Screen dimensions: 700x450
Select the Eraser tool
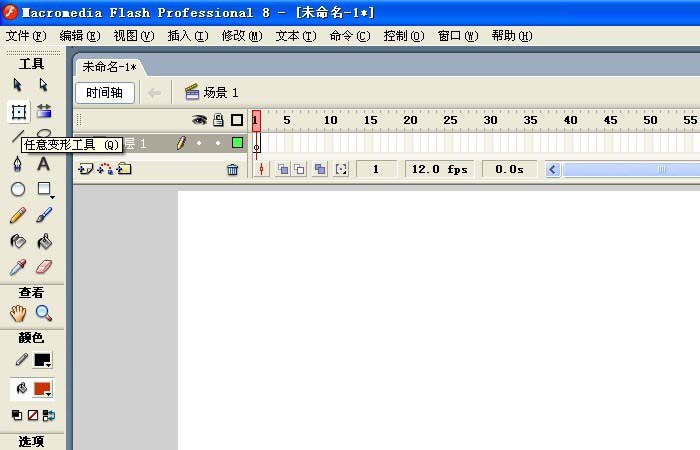[44, 267]
